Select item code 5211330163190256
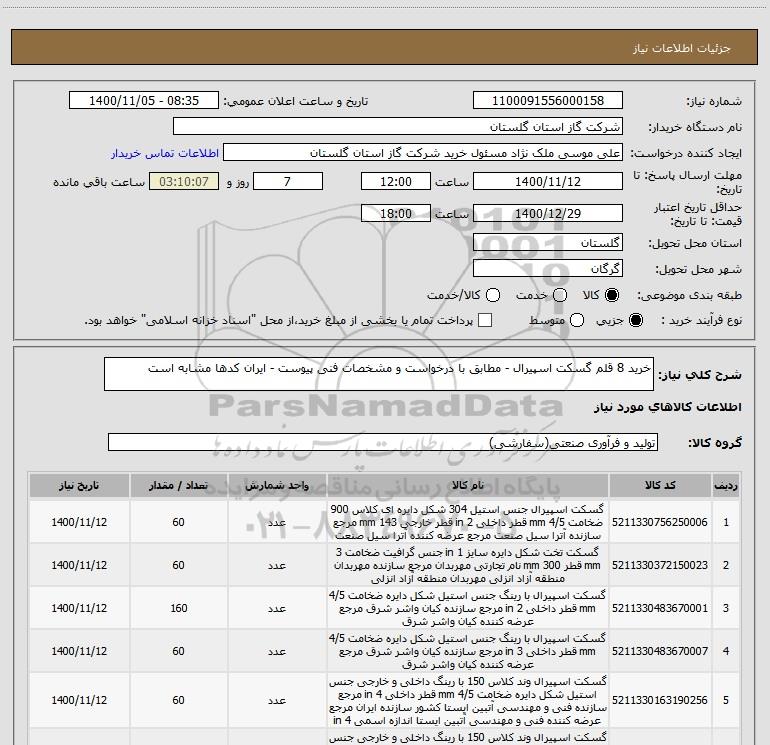The image size is (770, 745). click(660, 700)
